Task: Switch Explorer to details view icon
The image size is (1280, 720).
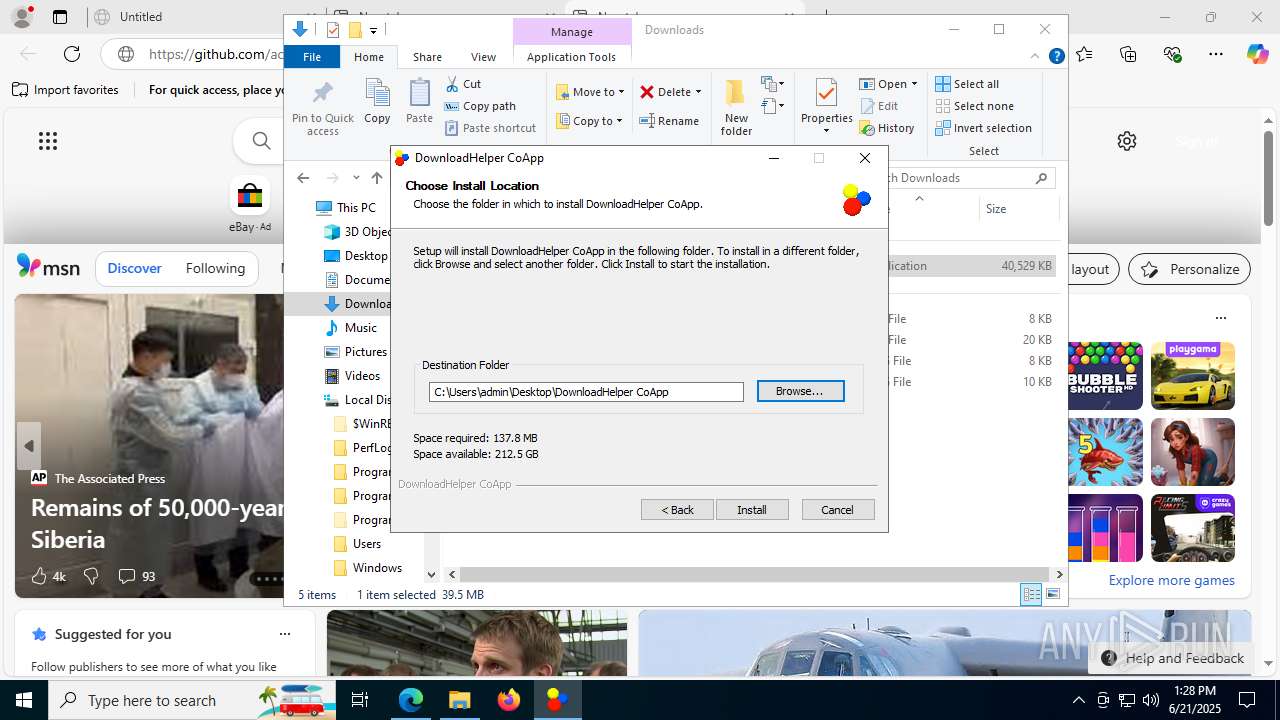Action: [1031, 595]
